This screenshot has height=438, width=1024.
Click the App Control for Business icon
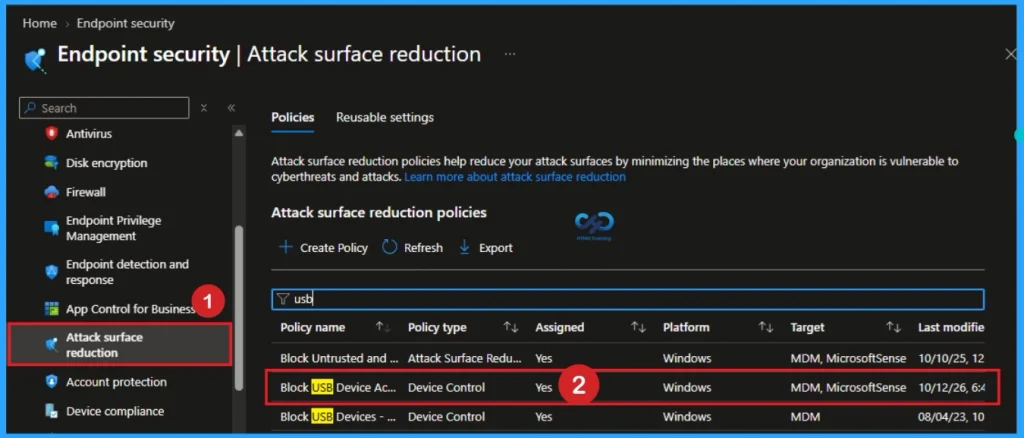coord(52,309)
